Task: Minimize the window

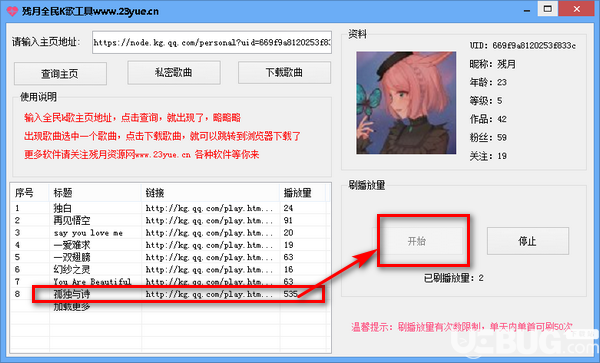Action: (x=528, y=10)
